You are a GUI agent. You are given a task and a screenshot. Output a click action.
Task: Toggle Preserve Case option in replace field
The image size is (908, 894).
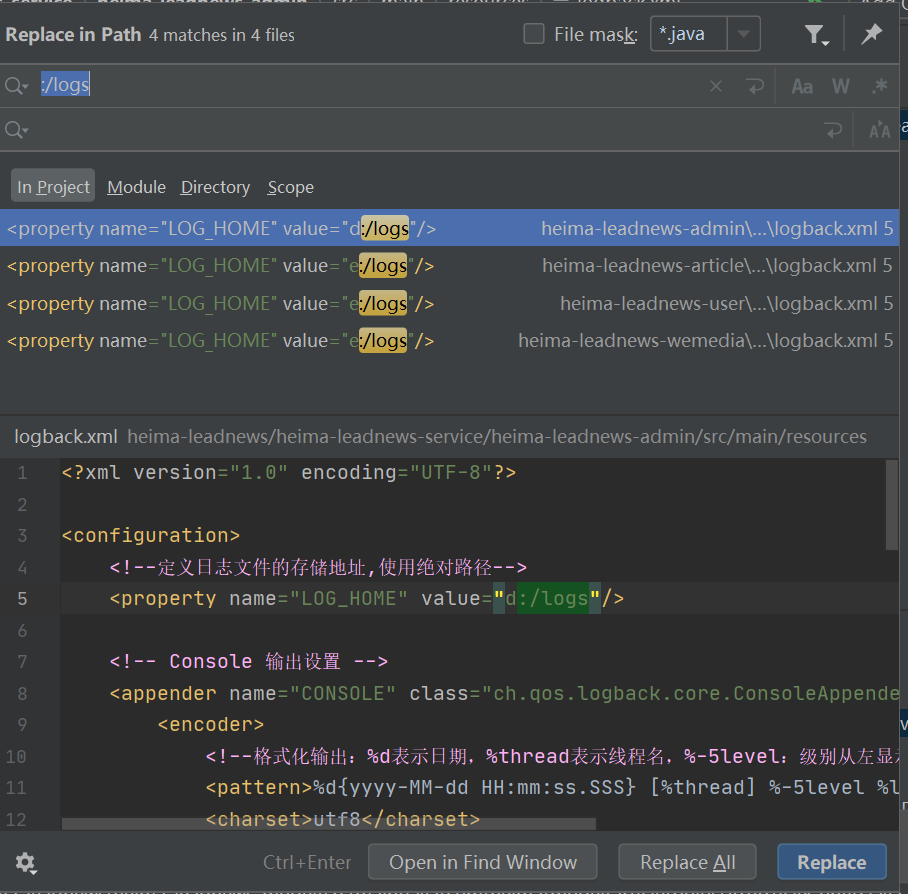[x=879, y=130]
